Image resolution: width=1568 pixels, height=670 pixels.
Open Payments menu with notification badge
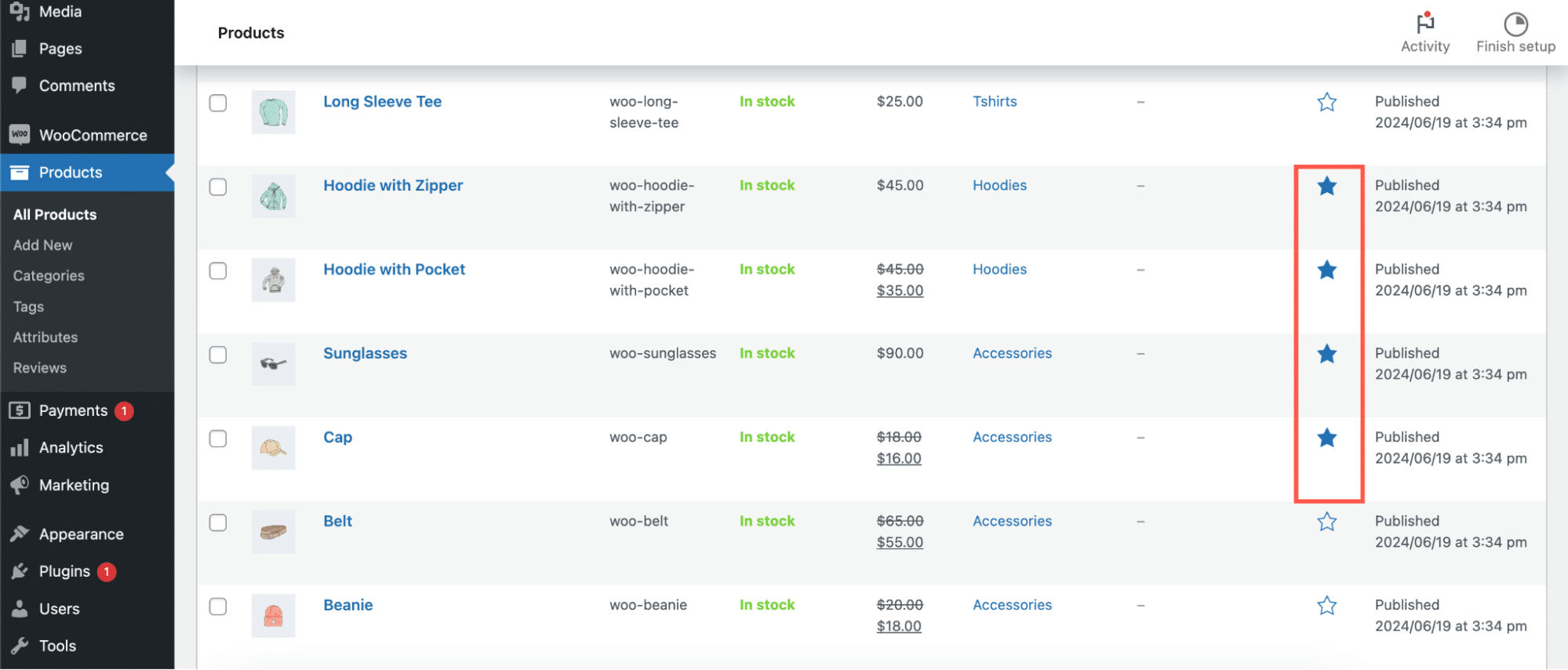tap(73, 411)
